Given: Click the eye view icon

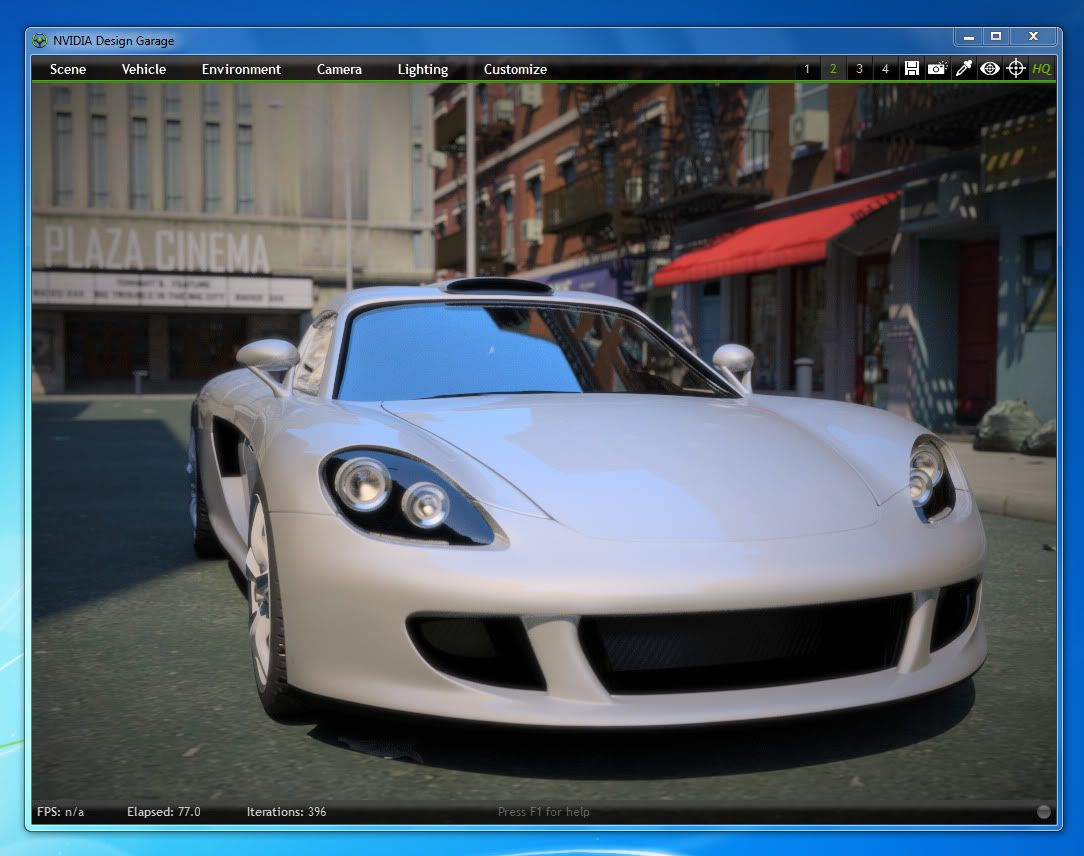Looking at the screenshot, I should (990, 68).
